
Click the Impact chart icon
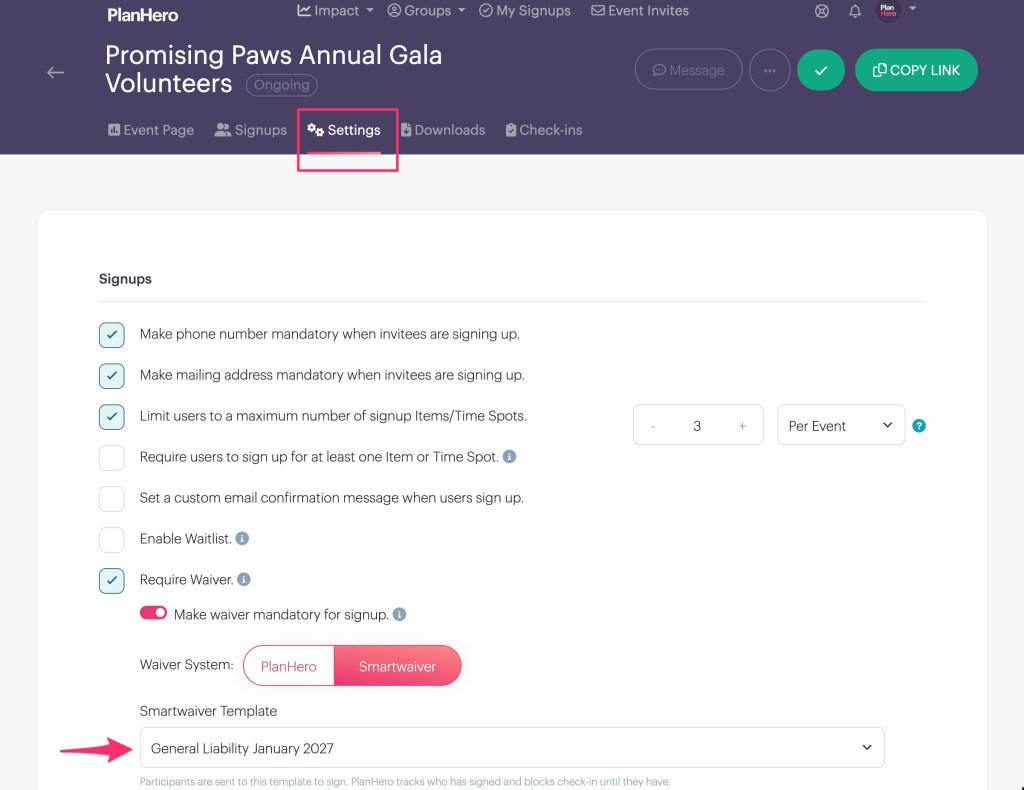click(x=304, y=10)
